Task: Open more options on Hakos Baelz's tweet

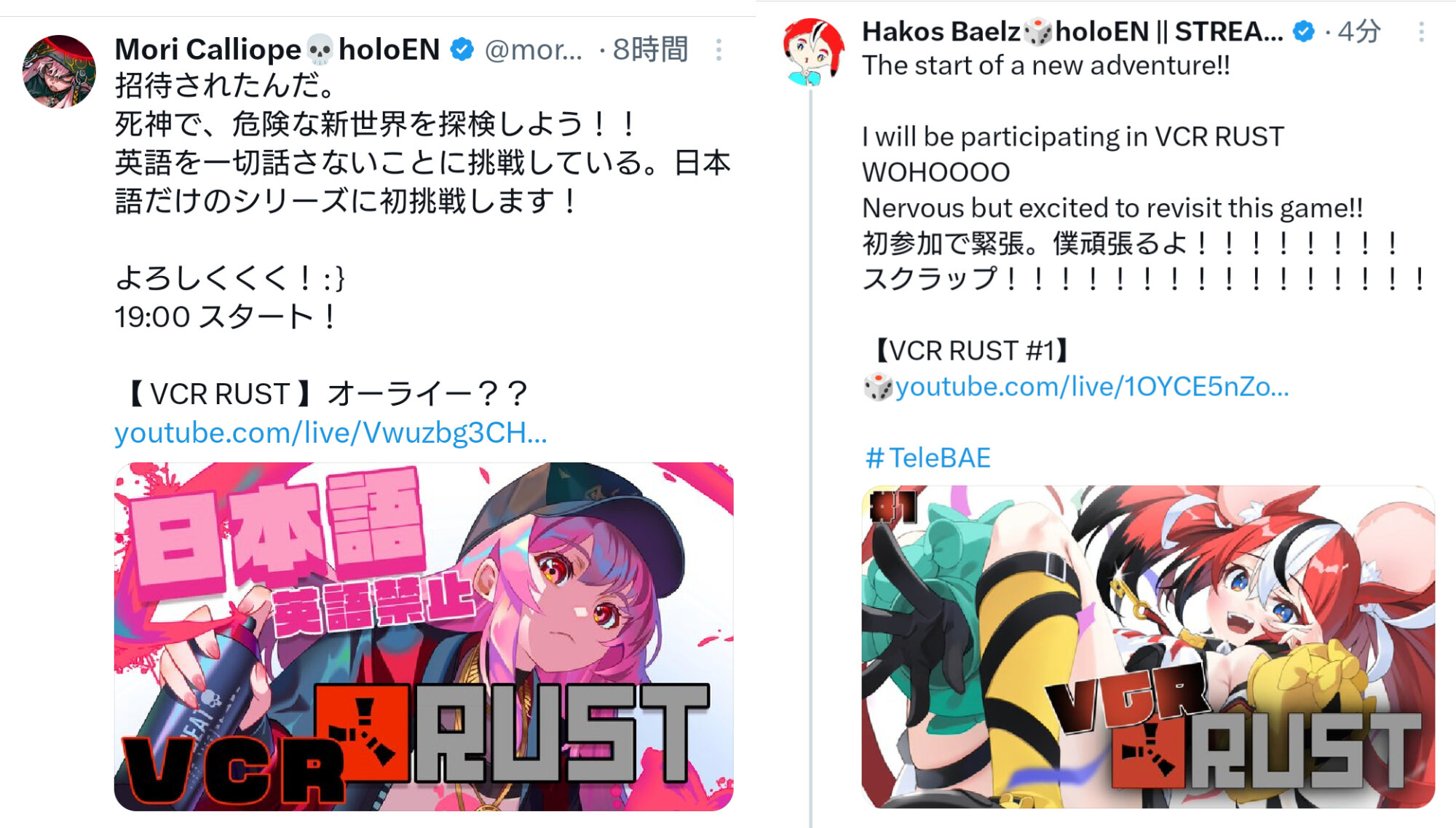Action: coord(1421,31)
